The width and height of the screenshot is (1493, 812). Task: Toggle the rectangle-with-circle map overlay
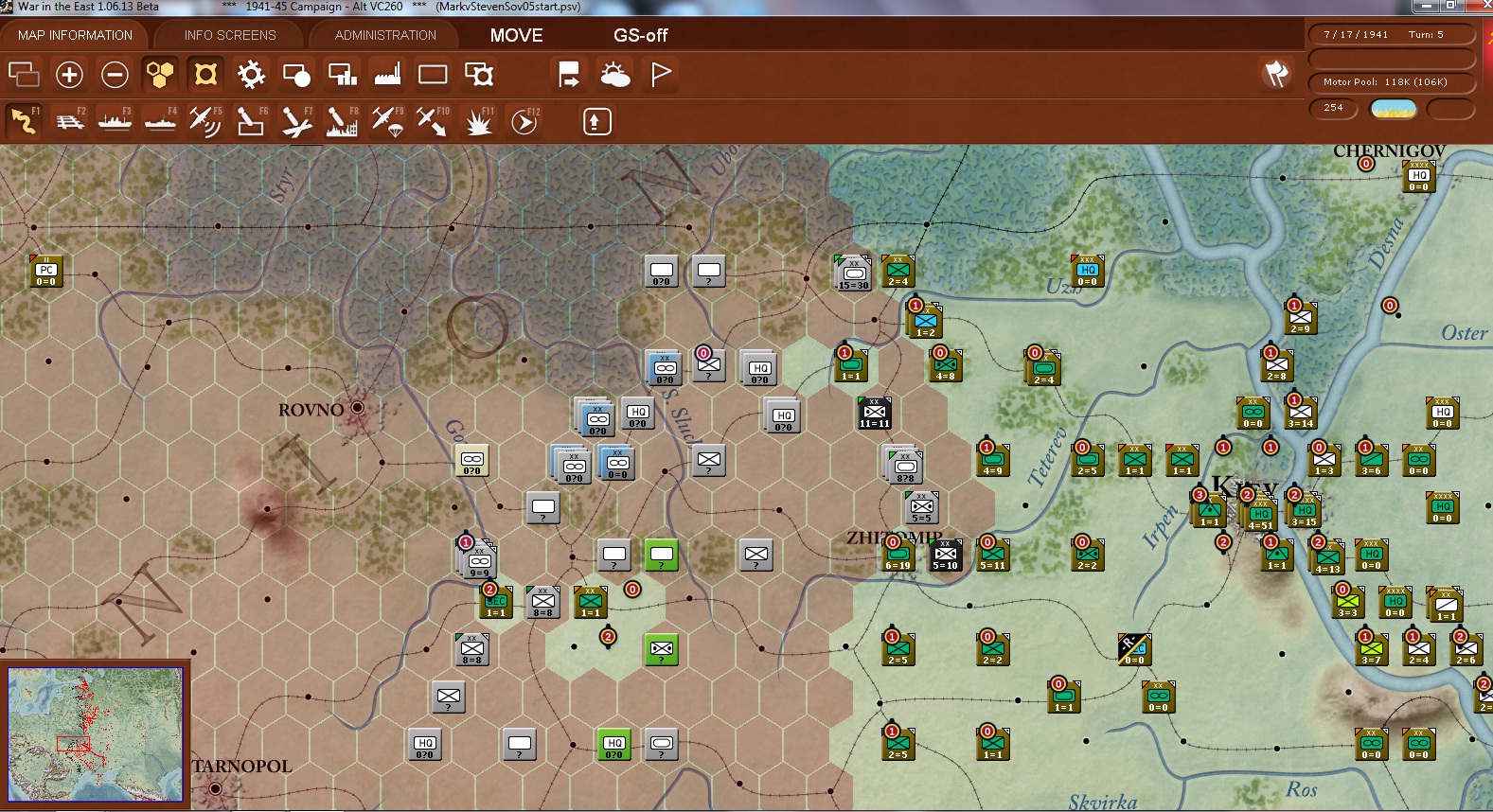pos(296,74)
